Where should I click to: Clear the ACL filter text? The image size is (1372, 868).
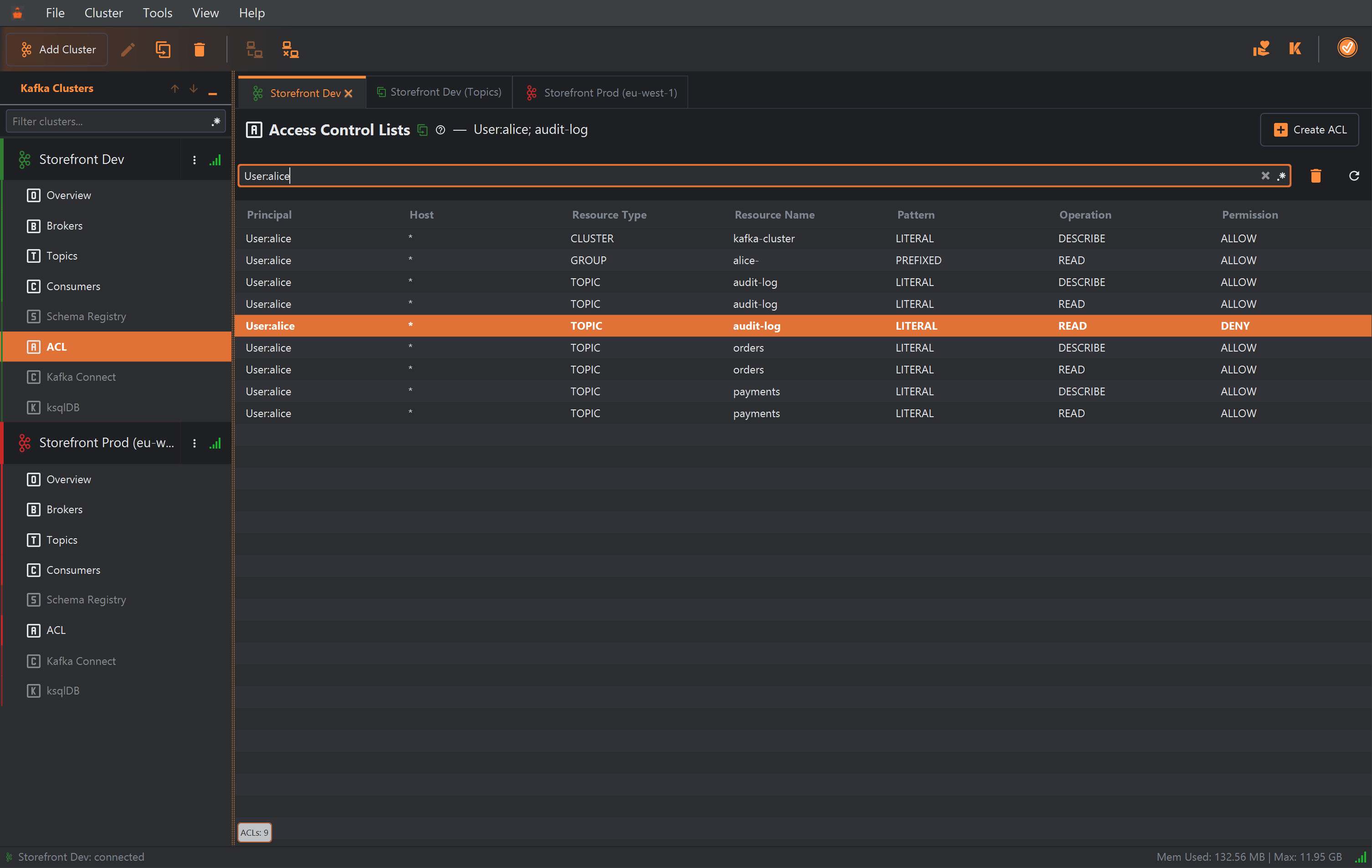pos(1265,176)
